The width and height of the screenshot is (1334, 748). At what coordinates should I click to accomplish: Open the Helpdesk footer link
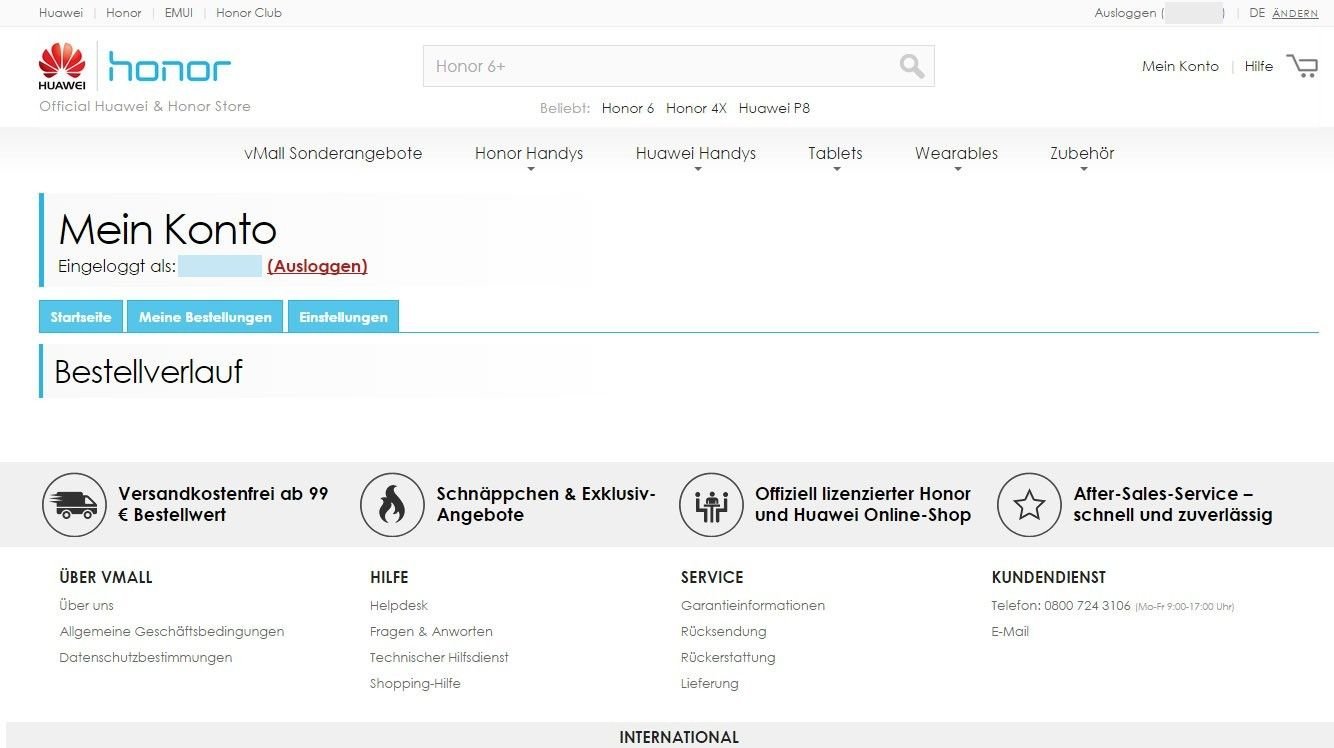(399, 605)
